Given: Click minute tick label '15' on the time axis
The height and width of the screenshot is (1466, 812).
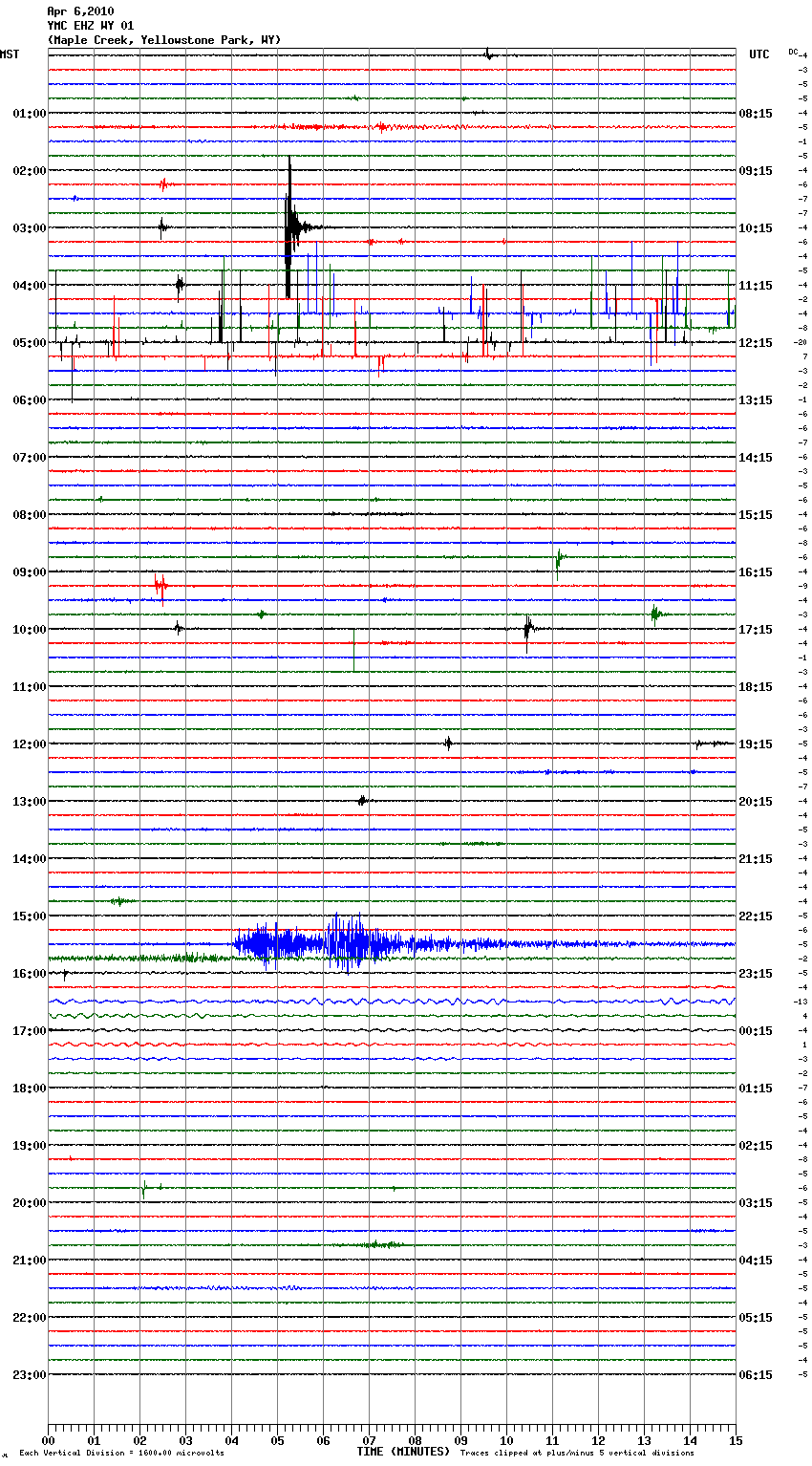Looking at the screenshot, I should (x=736, y=1440).
